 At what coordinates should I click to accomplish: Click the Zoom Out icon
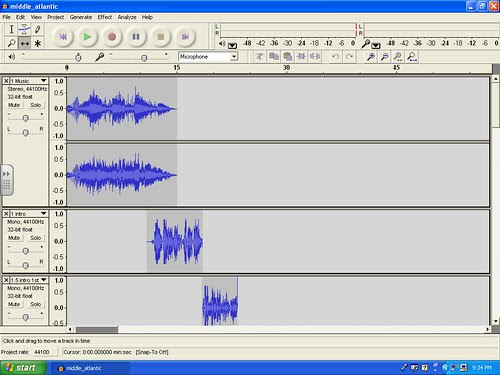pos(384,57)
